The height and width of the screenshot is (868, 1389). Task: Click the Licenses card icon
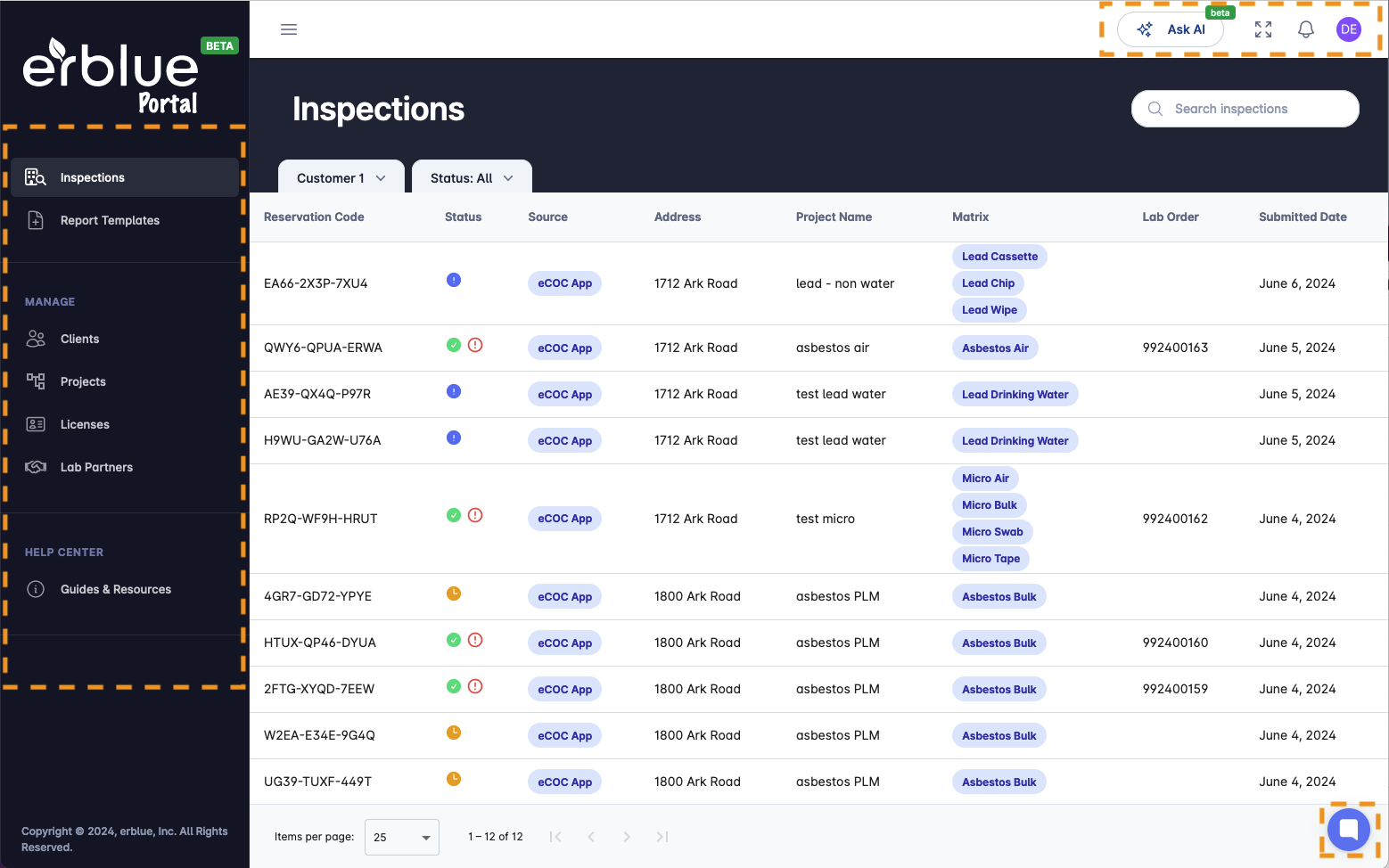pyautogui.click(x=36, y=424)
